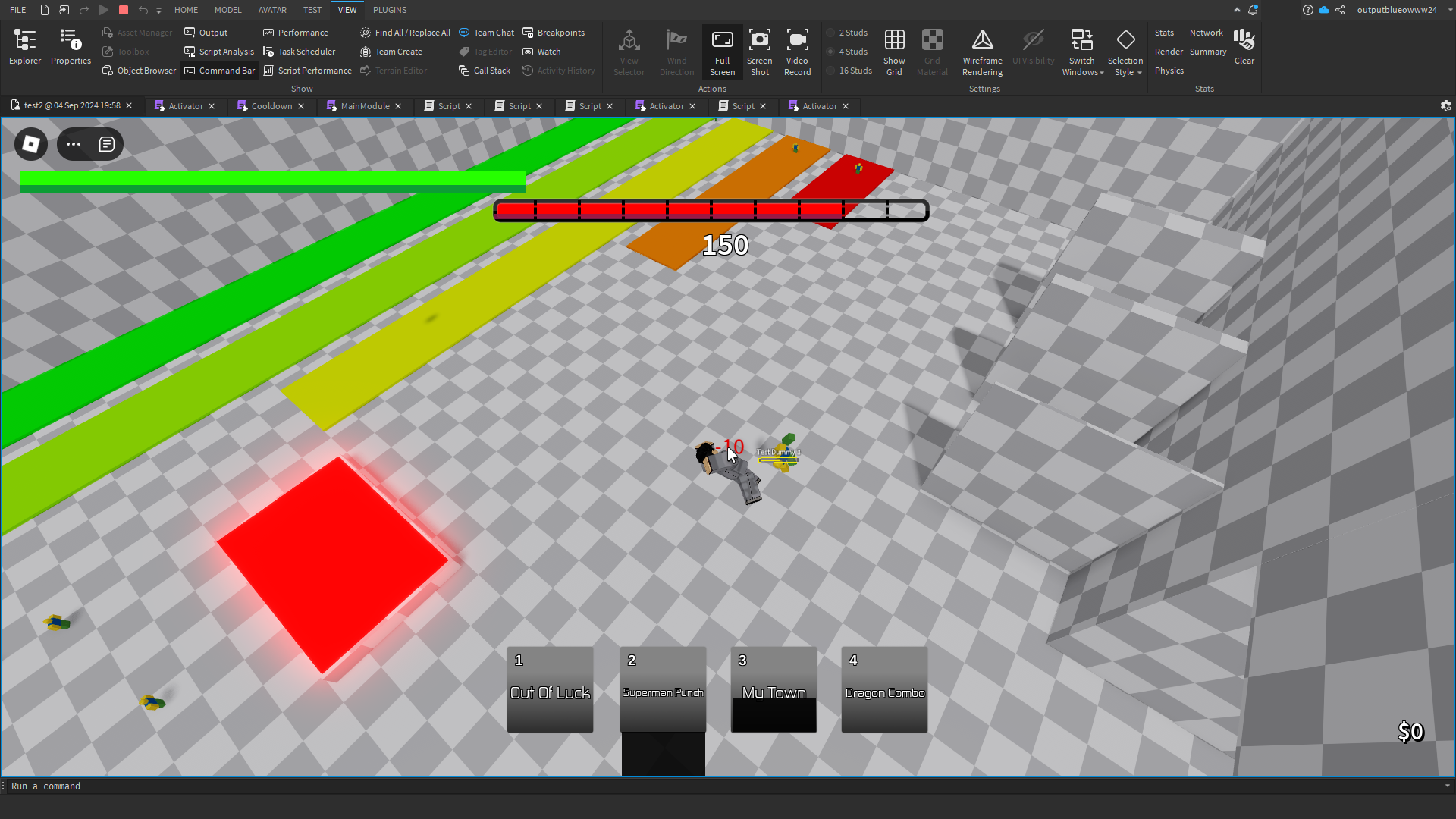This screenshot has height=819, width=1456.
Task: Open the quick access toolbar dropdown arrow
Action: pos(158,11)
